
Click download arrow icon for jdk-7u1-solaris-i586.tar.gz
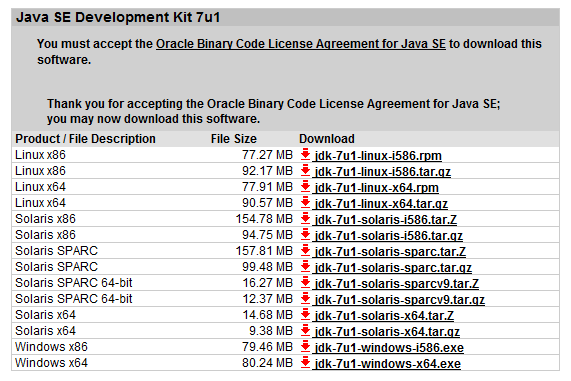coord(305,235)
